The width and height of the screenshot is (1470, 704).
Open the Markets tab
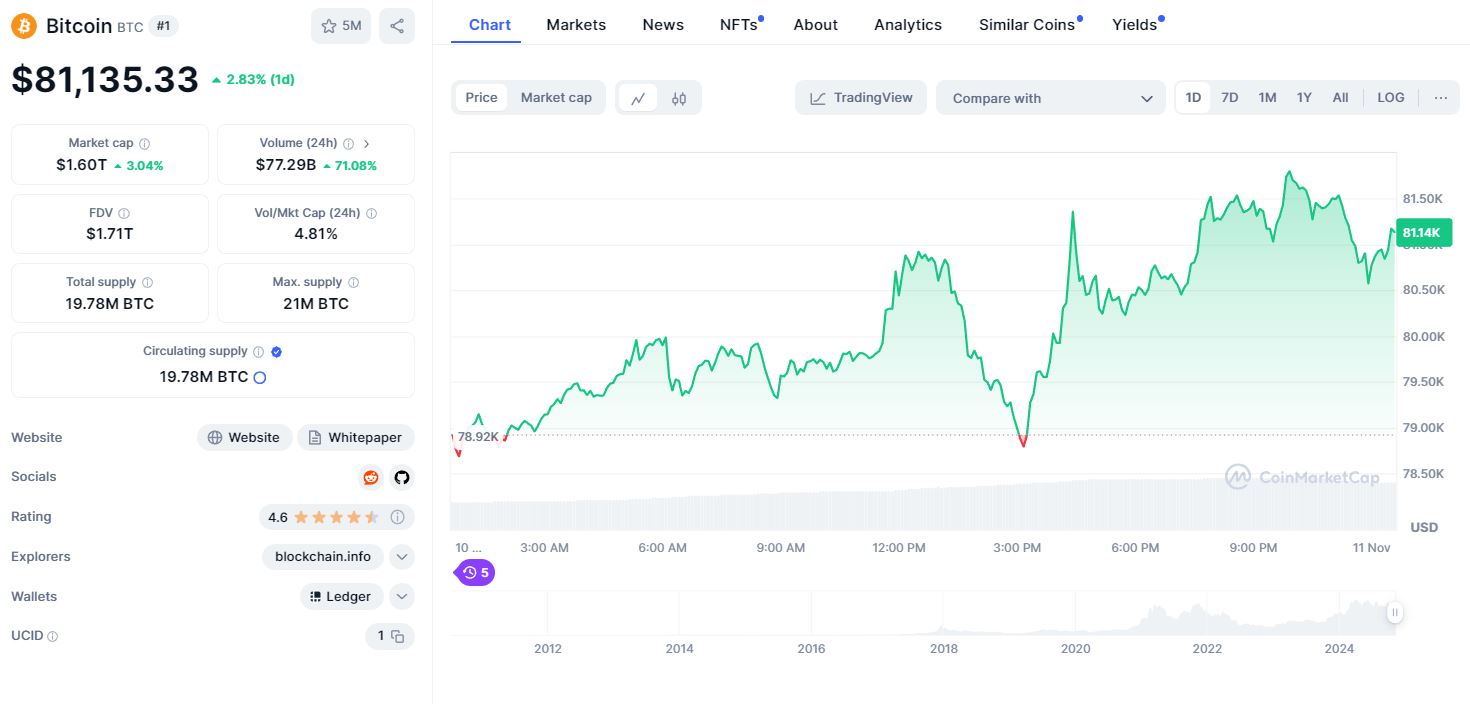[576, 24]
